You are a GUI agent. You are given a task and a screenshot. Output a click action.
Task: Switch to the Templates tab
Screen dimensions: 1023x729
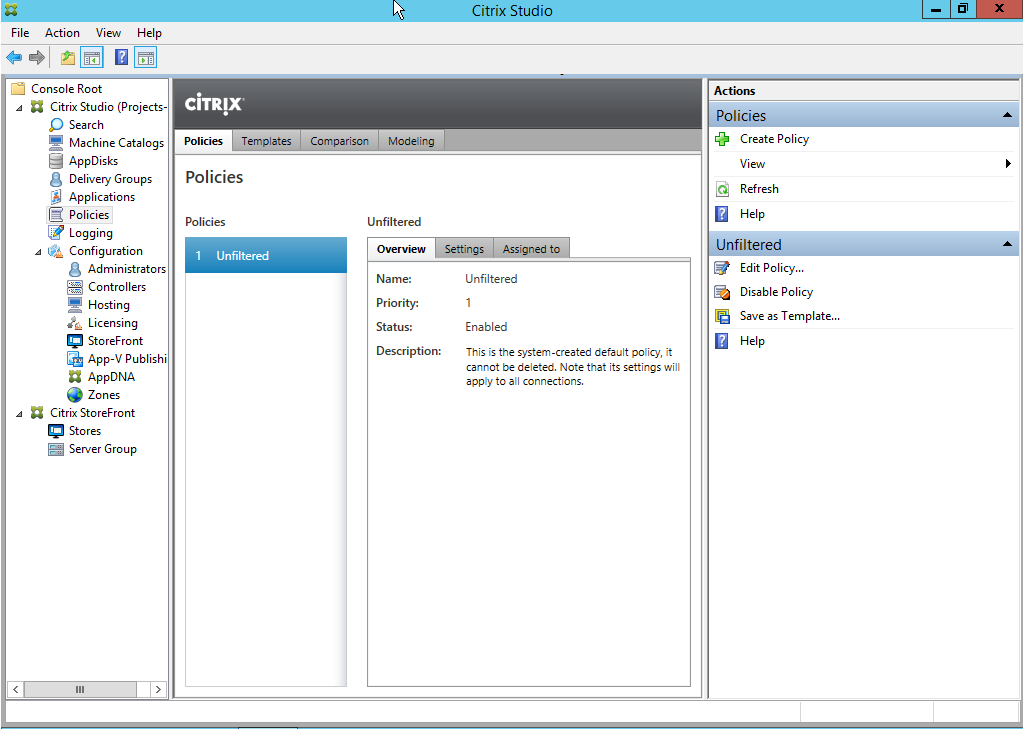(x=266, y=141)
